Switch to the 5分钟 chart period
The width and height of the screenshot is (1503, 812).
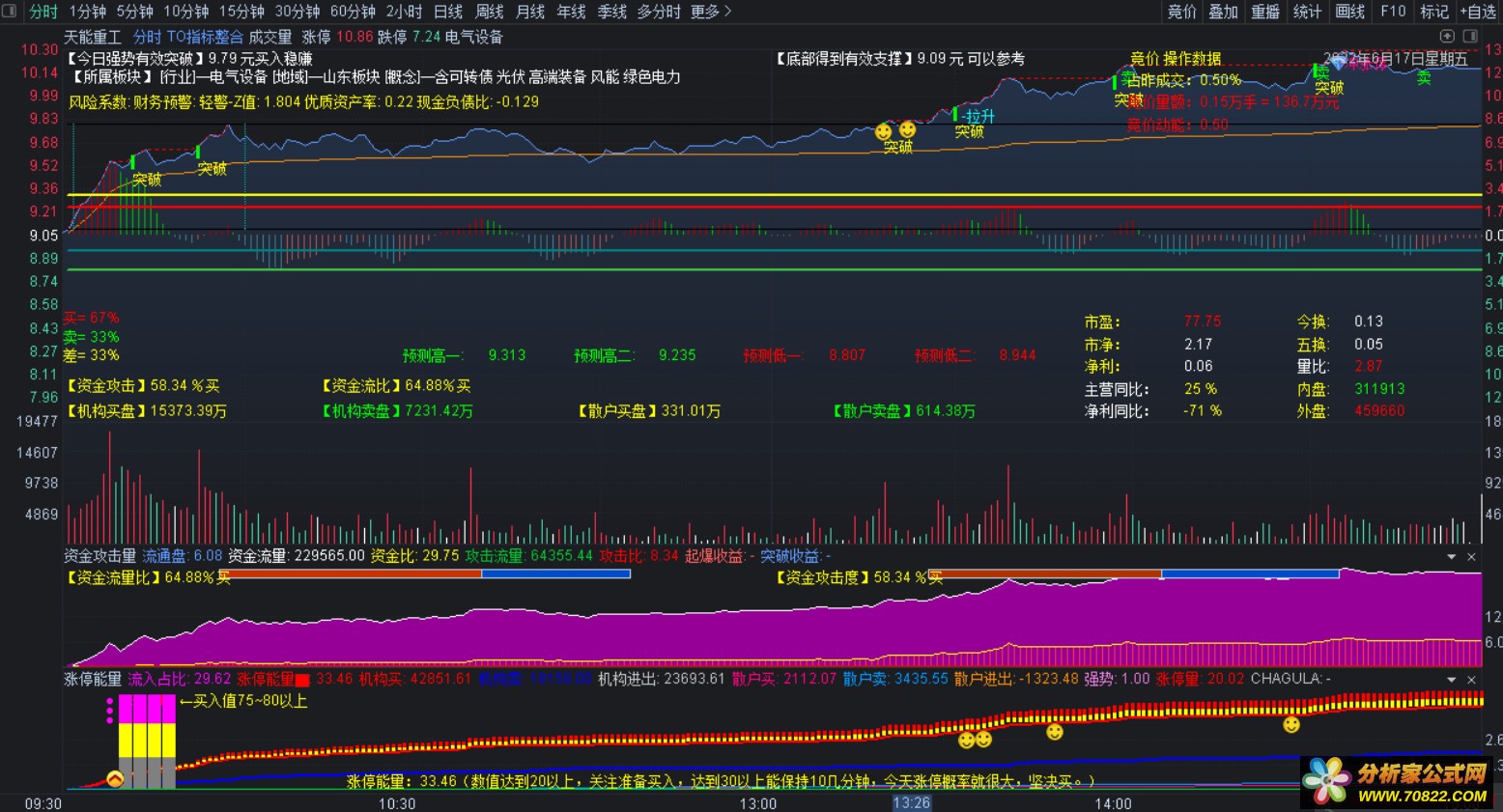coord(135,12)
